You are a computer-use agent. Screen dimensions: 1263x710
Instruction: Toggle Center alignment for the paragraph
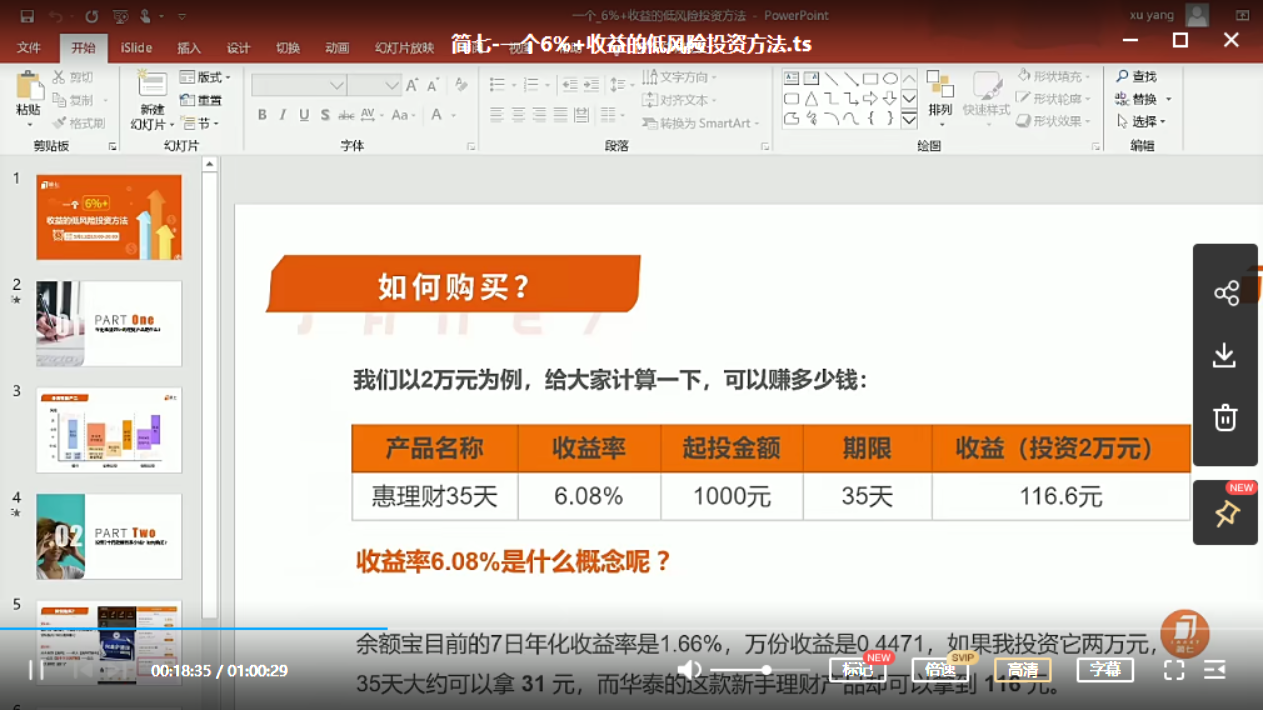tap(518, 116)
